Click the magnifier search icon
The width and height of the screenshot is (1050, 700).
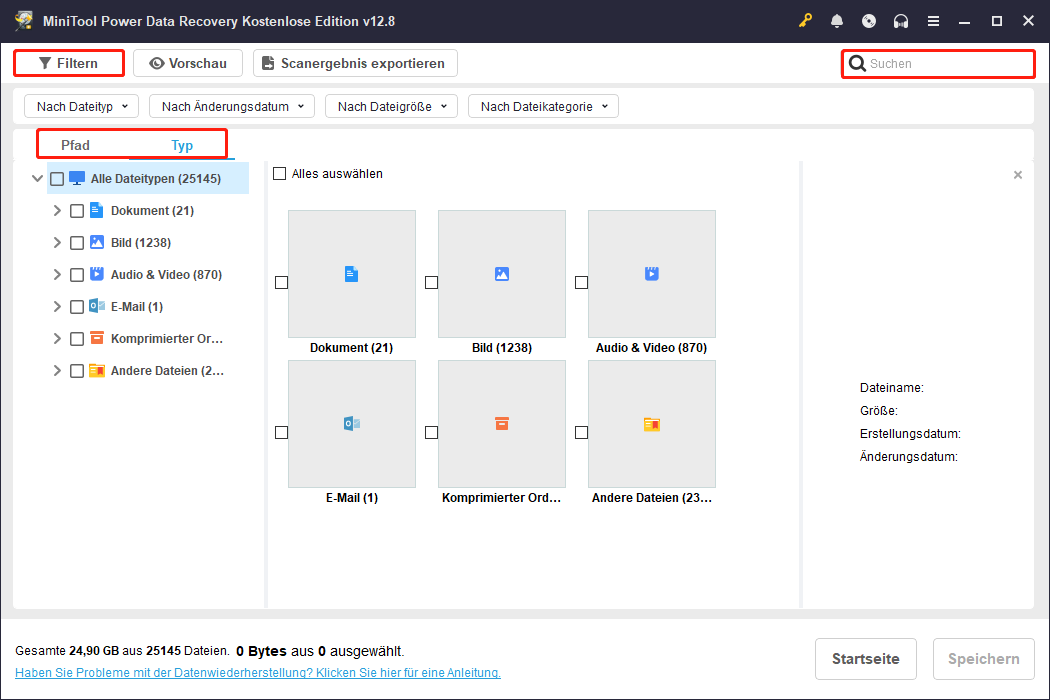(x=857, y=64)
